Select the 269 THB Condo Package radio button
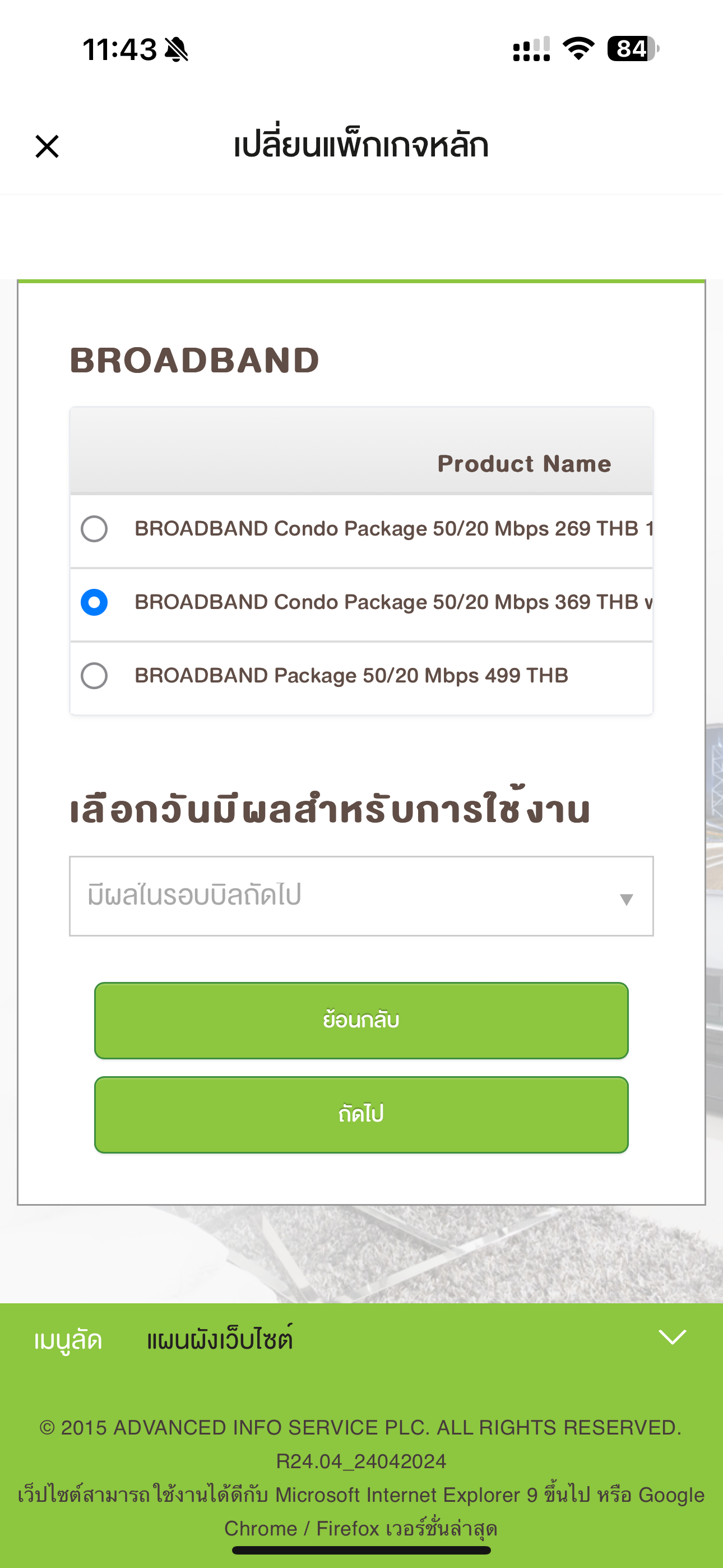Viewport: 723px width, 1568px height. pyautogui.click(x=94, y=529)
